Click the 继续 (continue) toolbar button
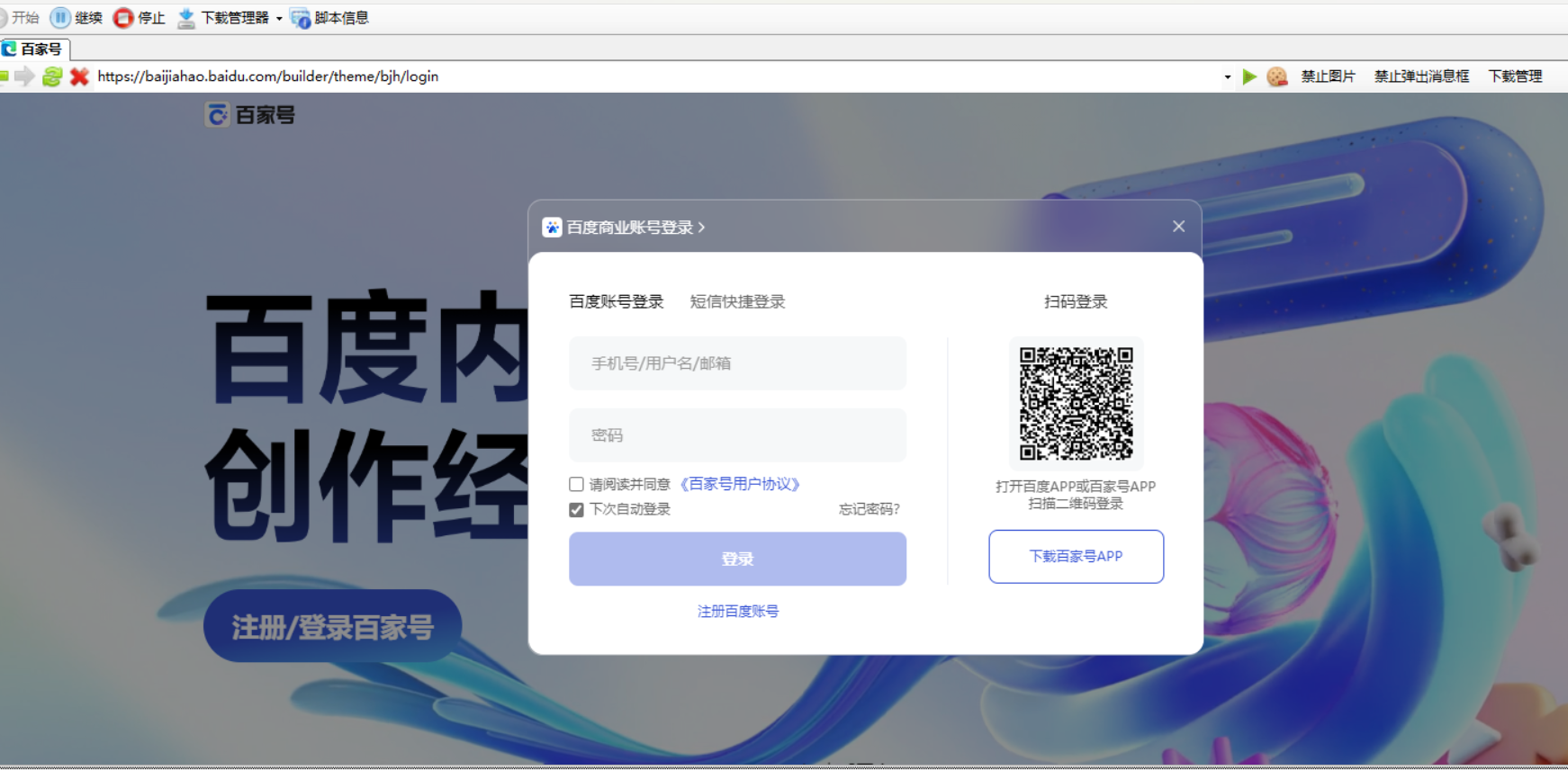 click(x=77, y=18)
